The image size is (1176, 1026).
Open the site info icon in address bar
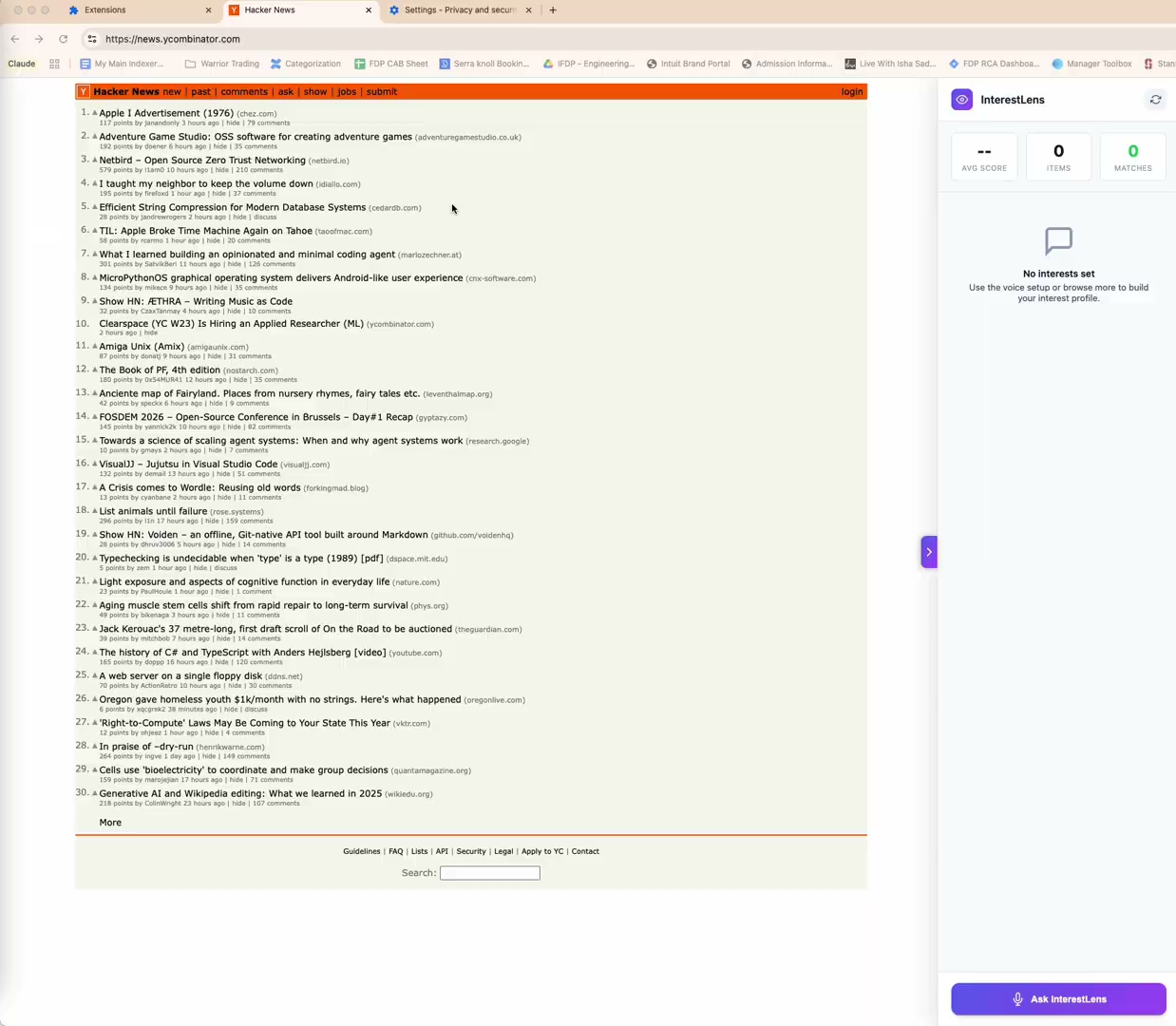[92, 39]
